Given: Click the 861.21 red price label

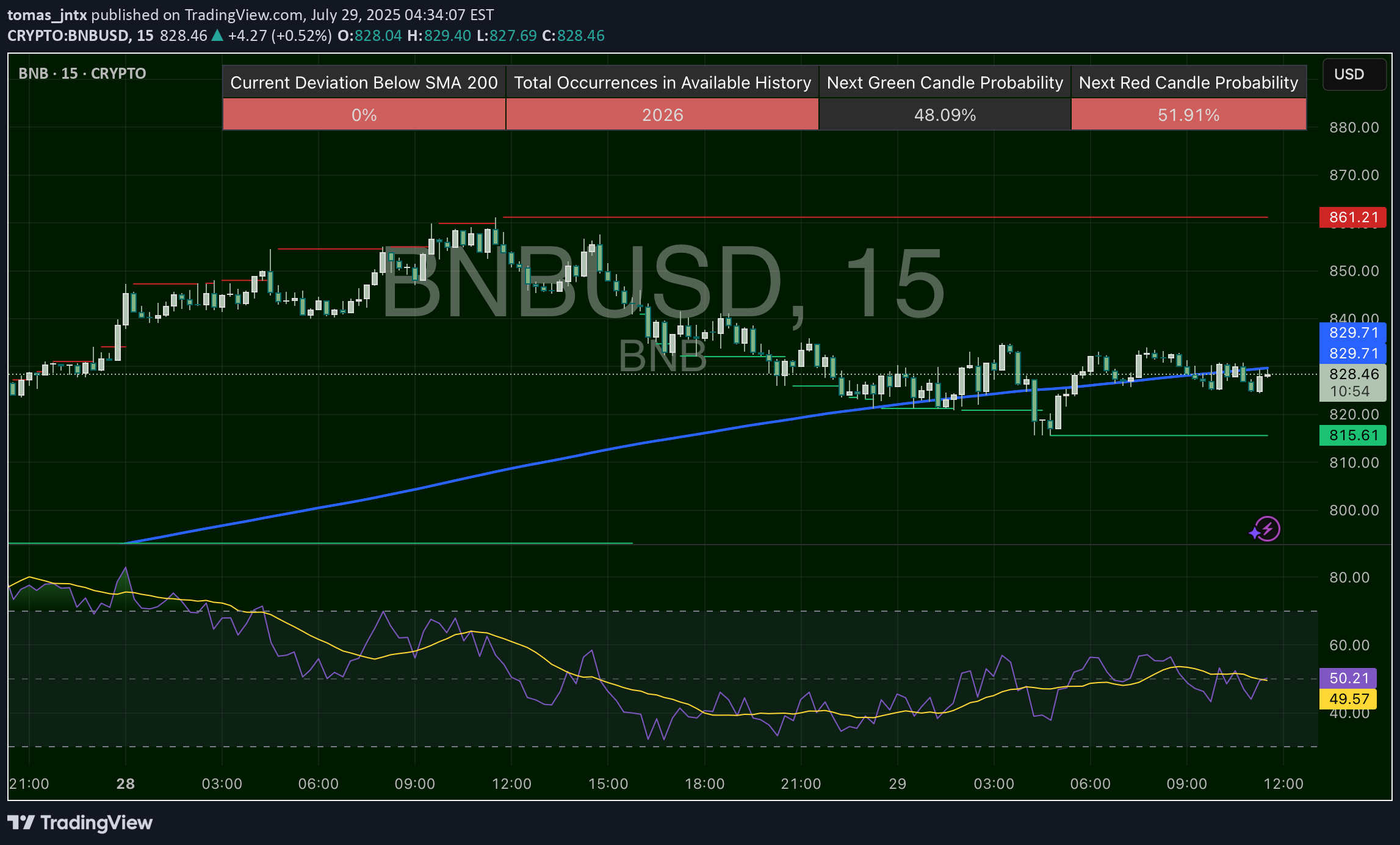Looking at the screenshot, I should coord(1353,217).
